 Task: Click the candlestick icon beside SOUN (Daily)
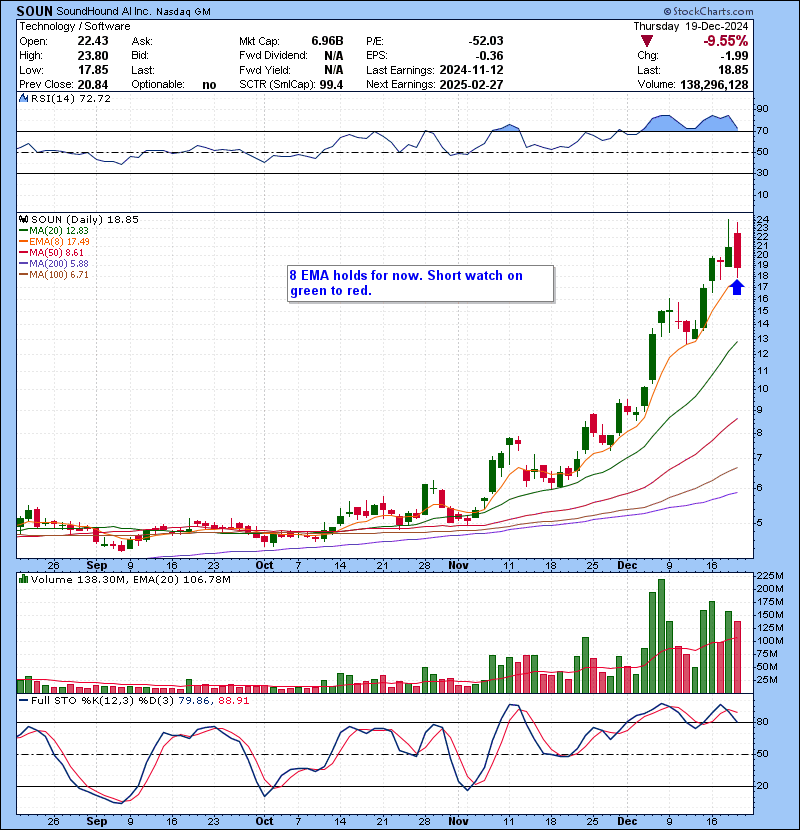click(x=24, y=219)
